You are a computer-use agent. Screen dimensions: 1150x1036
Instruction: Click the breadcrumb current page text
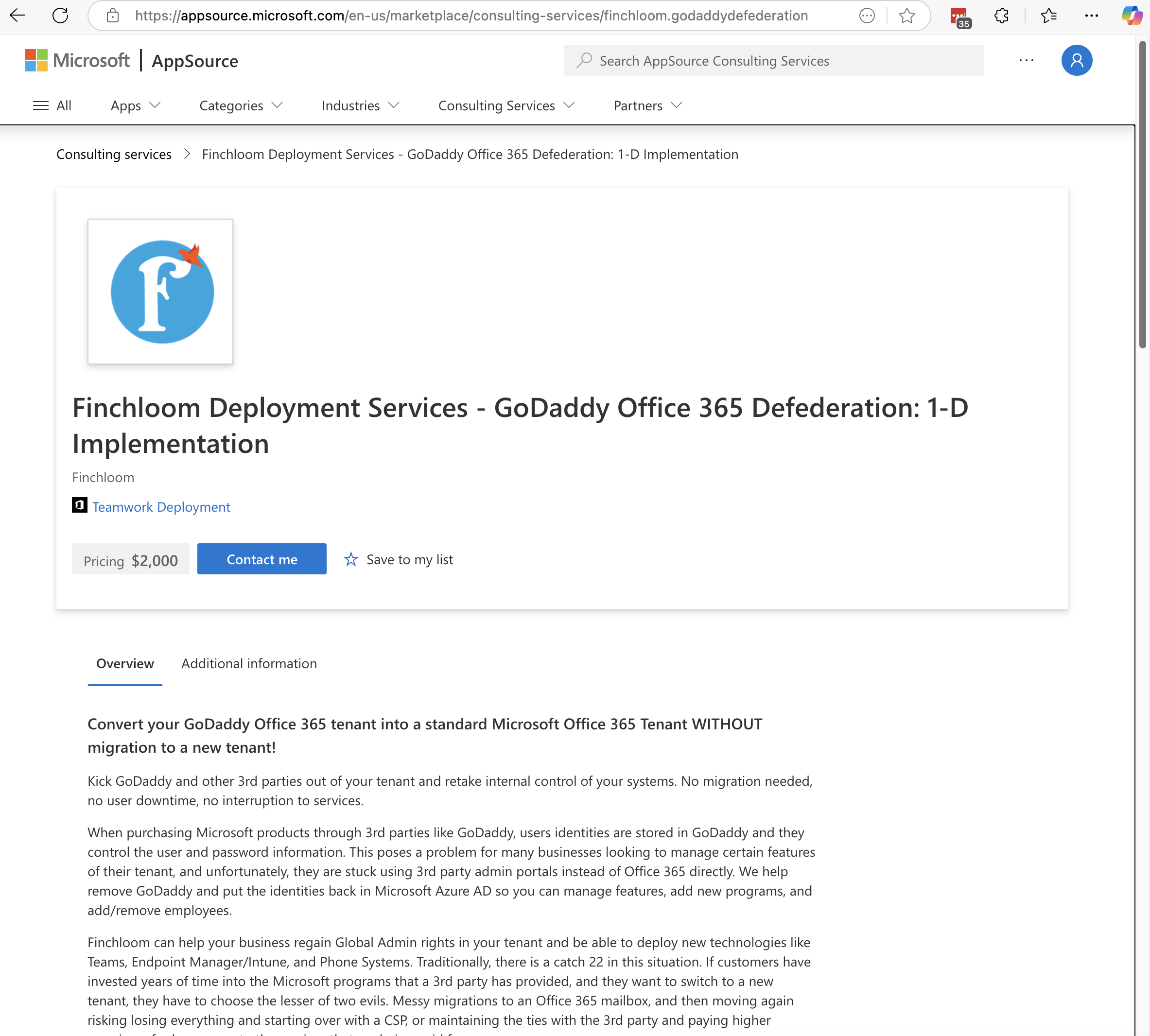tap(470, 154)
